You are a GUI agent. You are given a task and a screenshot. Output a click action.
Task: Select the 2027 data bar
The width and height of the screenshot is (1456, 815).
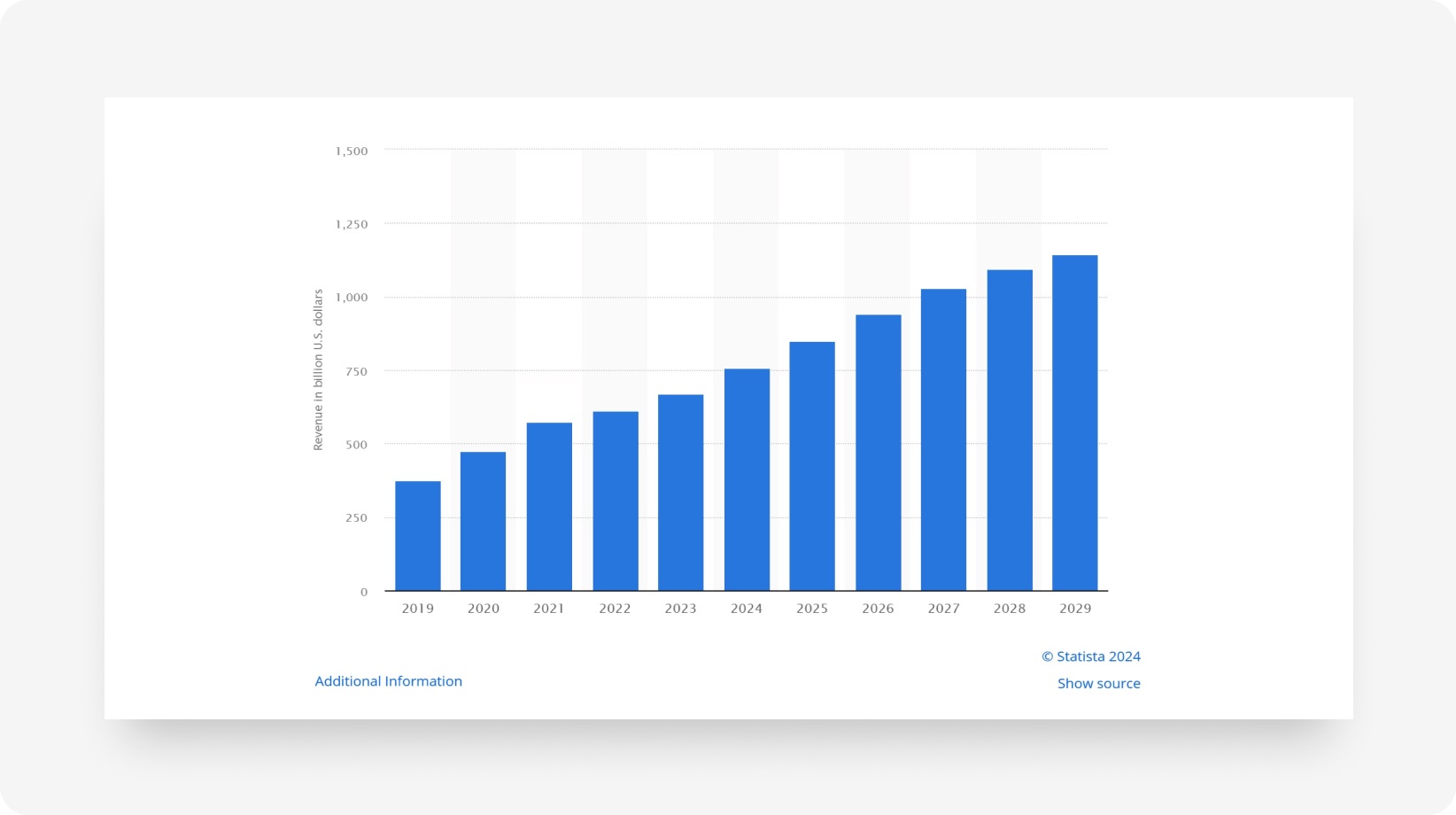tap(943, 439)
